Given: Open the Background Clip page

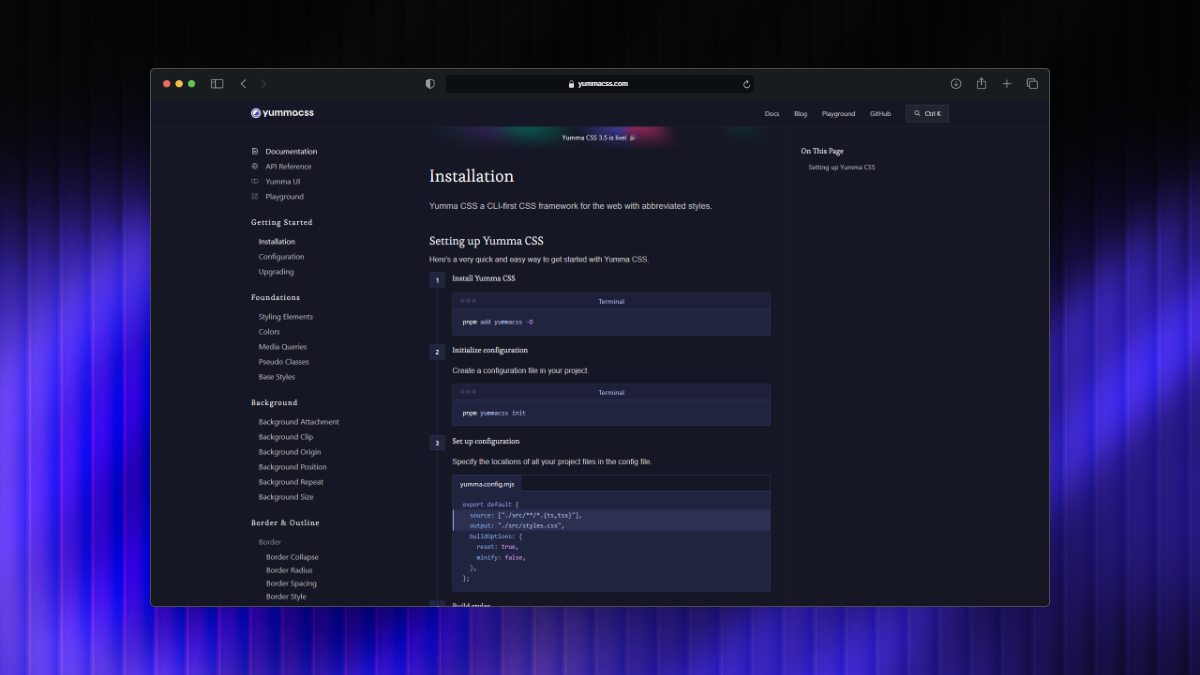Looking at the screenshot, I should tap(285, 437).
